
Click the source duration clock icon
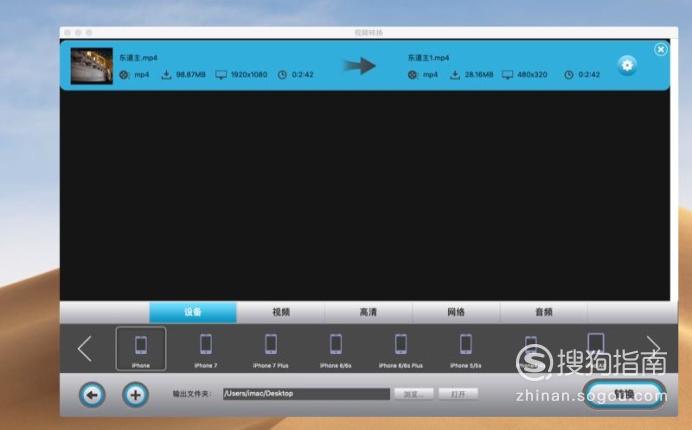282,75
